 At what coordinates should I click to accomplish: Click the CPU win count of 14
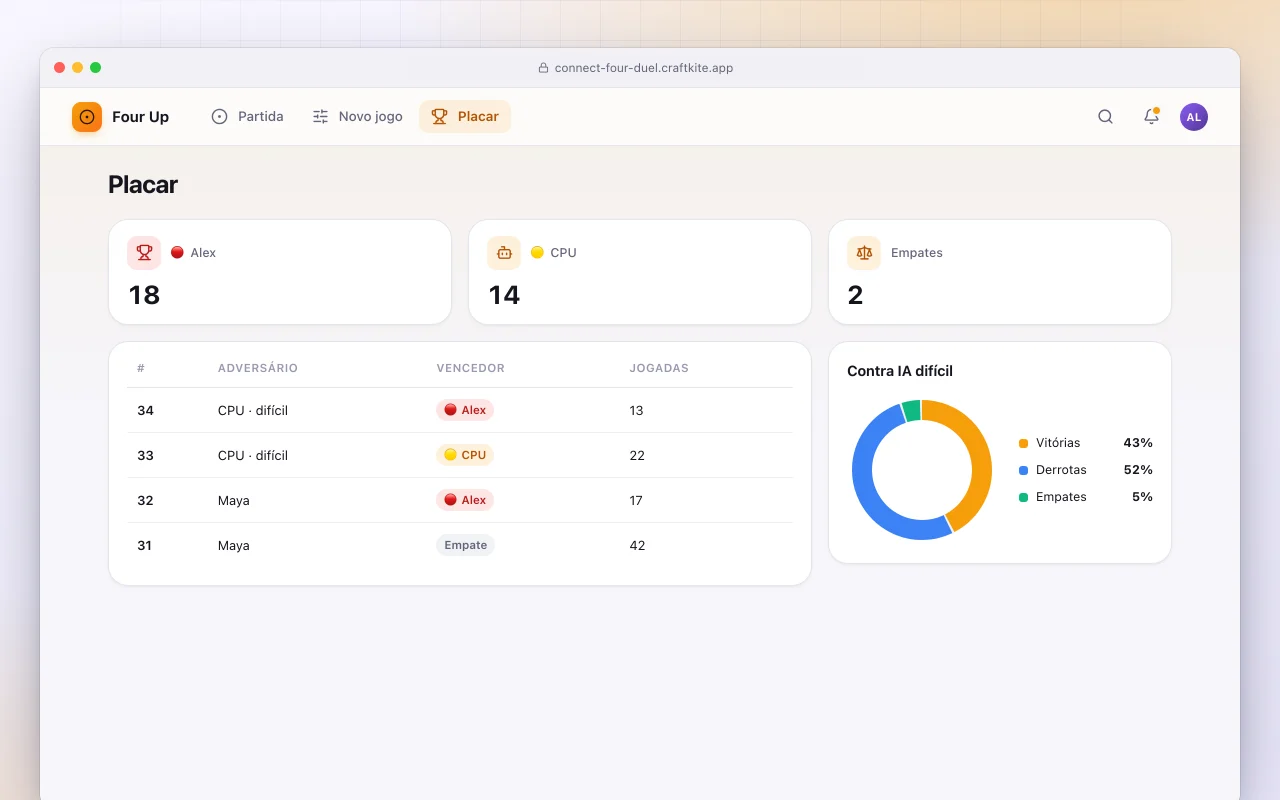click(504, 295)
